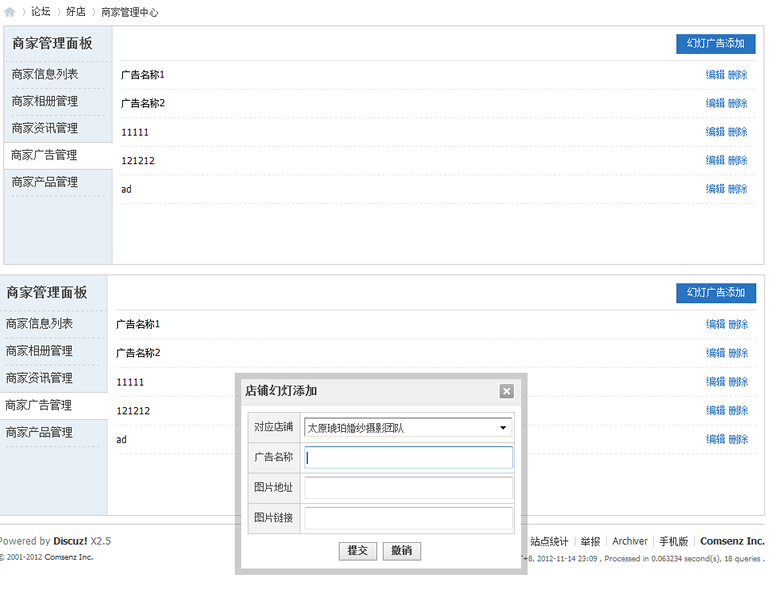The image size is (769, 596).
Task: Delete the 'ad' row in bottom panel
Action: (x=738, y=439)
